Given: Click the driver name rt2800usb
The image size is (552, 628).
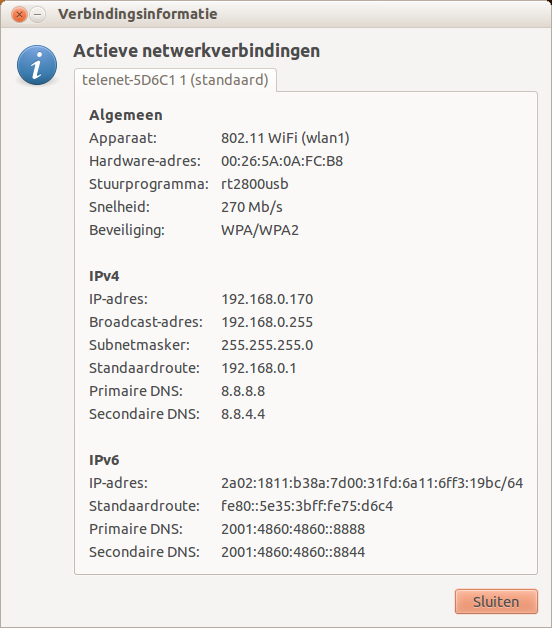Looking at the screenshot, I should click(255, 184).
